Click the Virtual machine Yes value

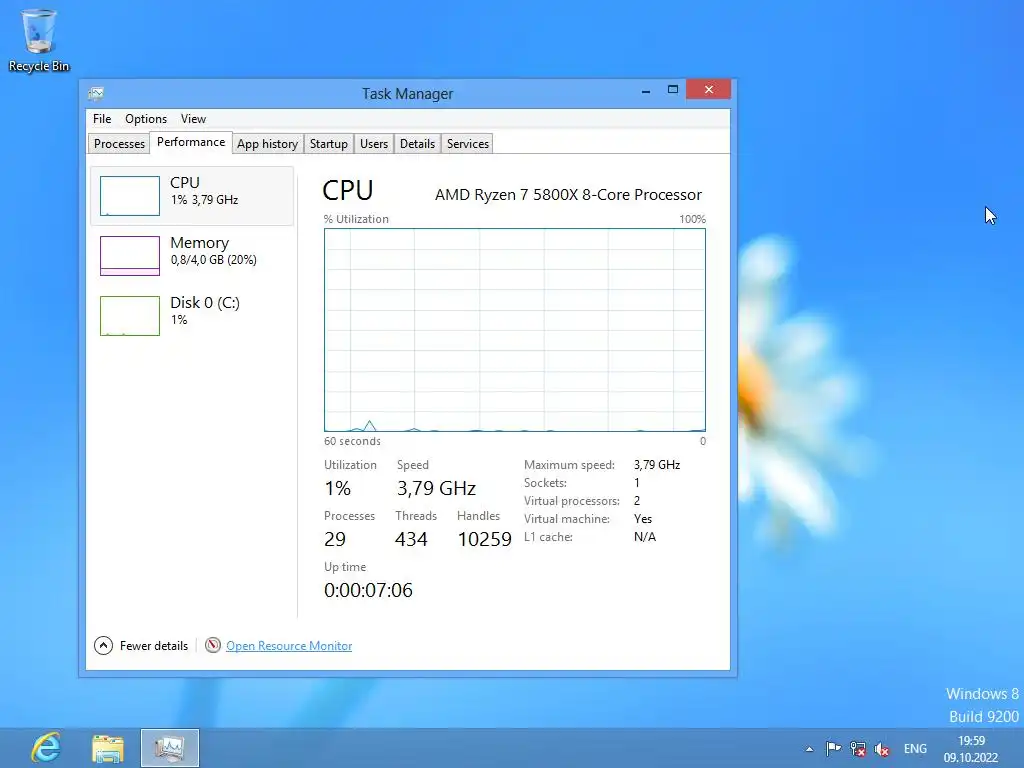[643, 519]
